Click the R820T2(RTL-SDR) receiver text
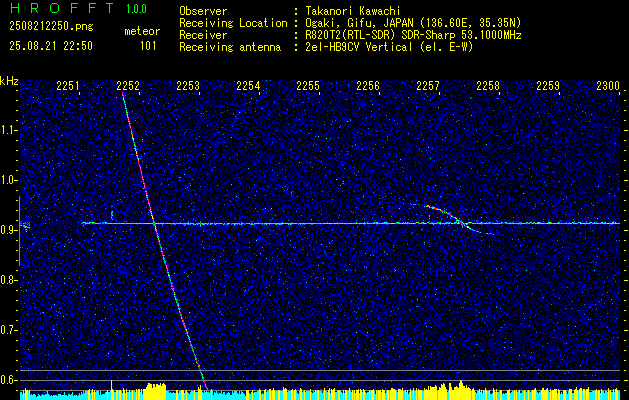 point(413,35)
